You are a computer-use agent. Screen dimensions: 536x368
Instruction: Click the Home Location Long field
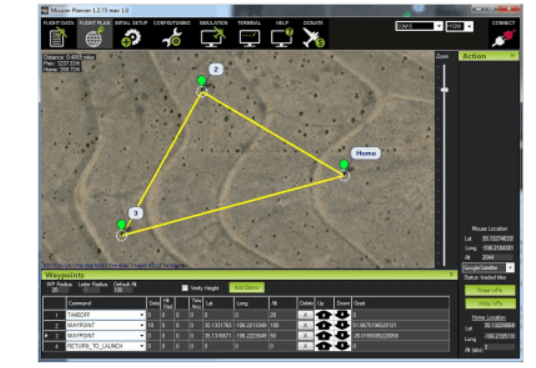coord(499,337)
